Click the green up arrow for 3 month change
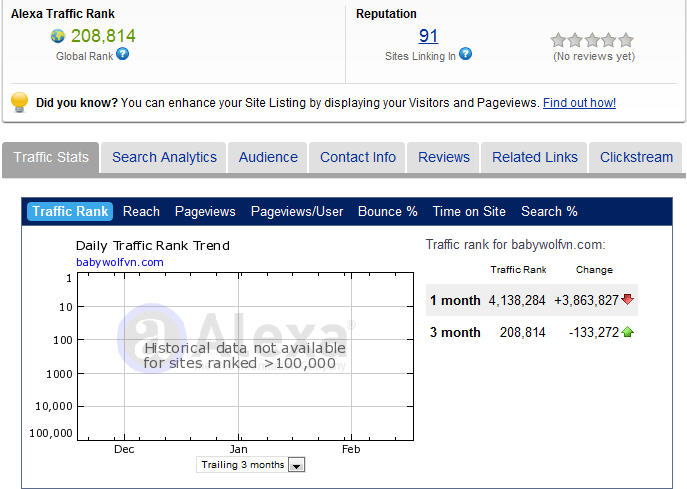687x489 pixels. (x=627, y=332)
